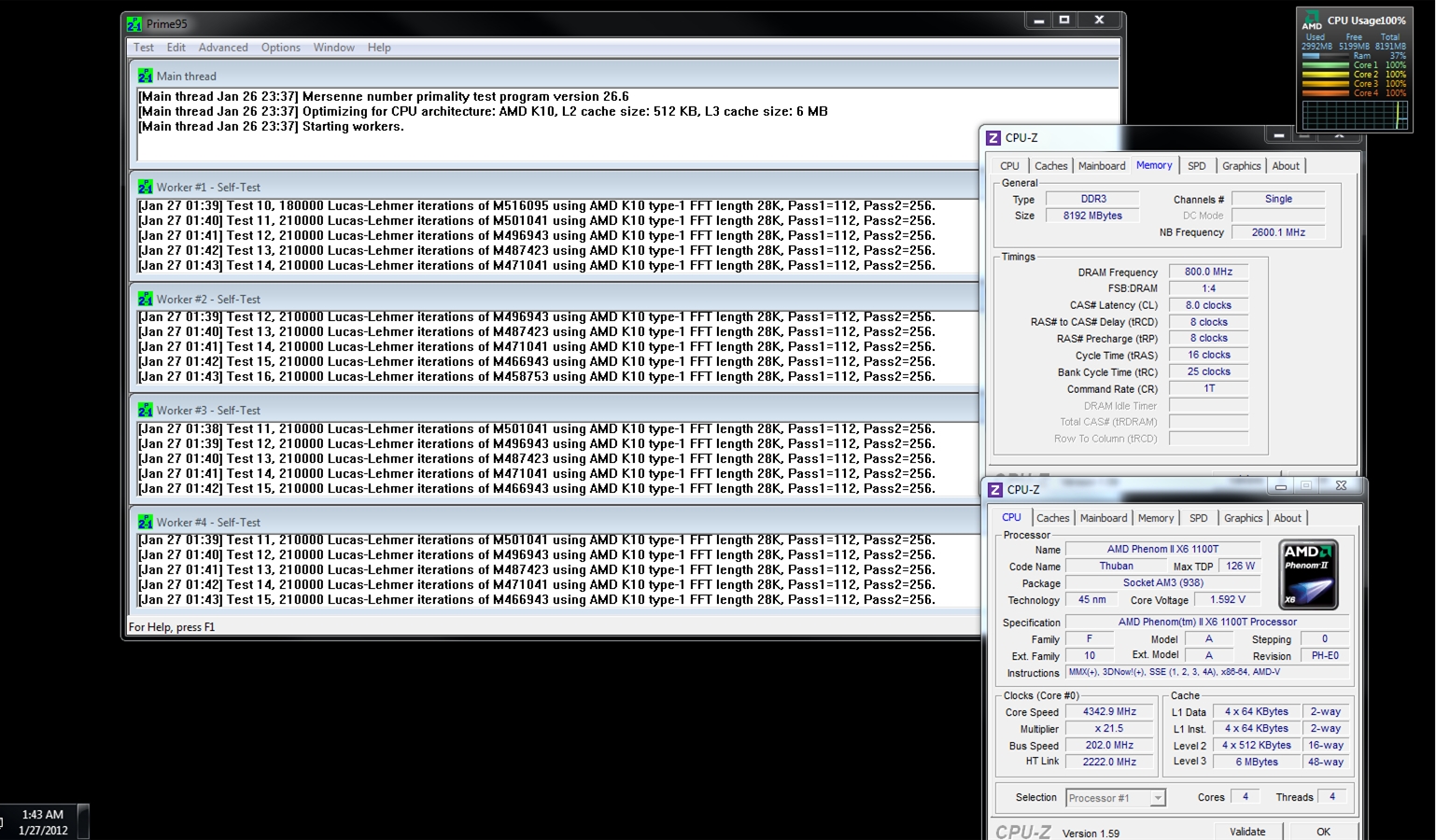Image resolution: width=1436 pixels, height=840 pixels.
Task: Click the AMD Phenom II processor logo
Action: click(x=1308, y=574)
